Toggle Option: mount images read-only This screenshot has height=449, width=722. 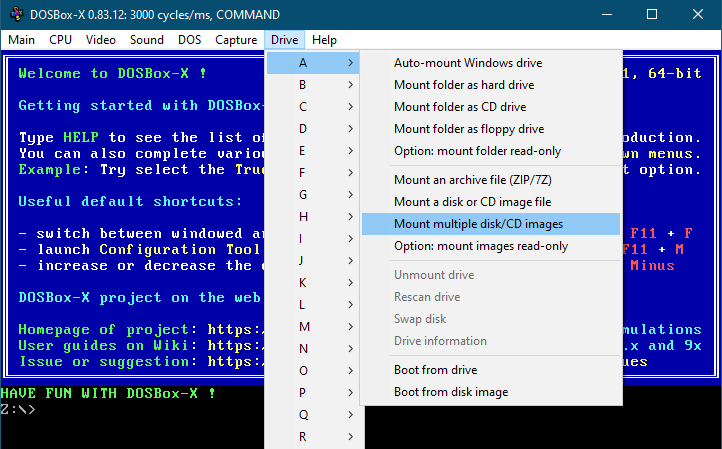[x=491, y=246]
